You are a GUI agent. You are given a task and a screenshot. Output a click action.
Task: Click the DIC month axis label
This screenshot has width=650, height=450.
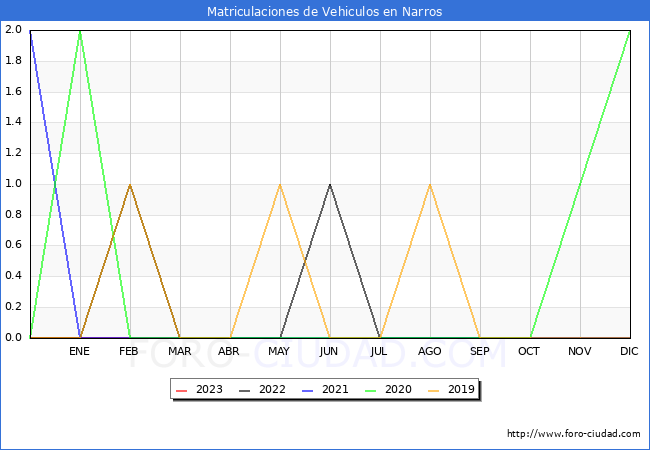(x=629, y=351)
